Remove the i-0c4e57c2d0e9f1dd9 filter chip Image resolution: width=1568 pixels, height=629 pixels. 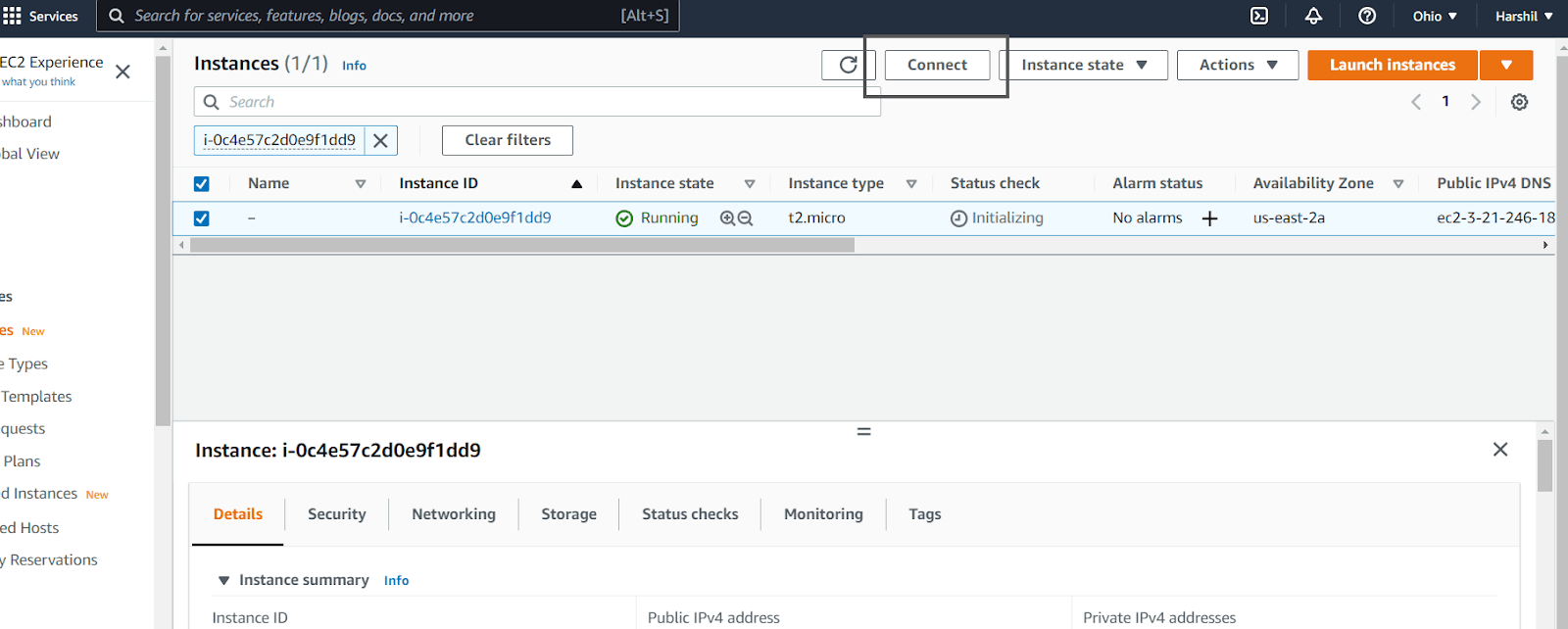[381, 140]
